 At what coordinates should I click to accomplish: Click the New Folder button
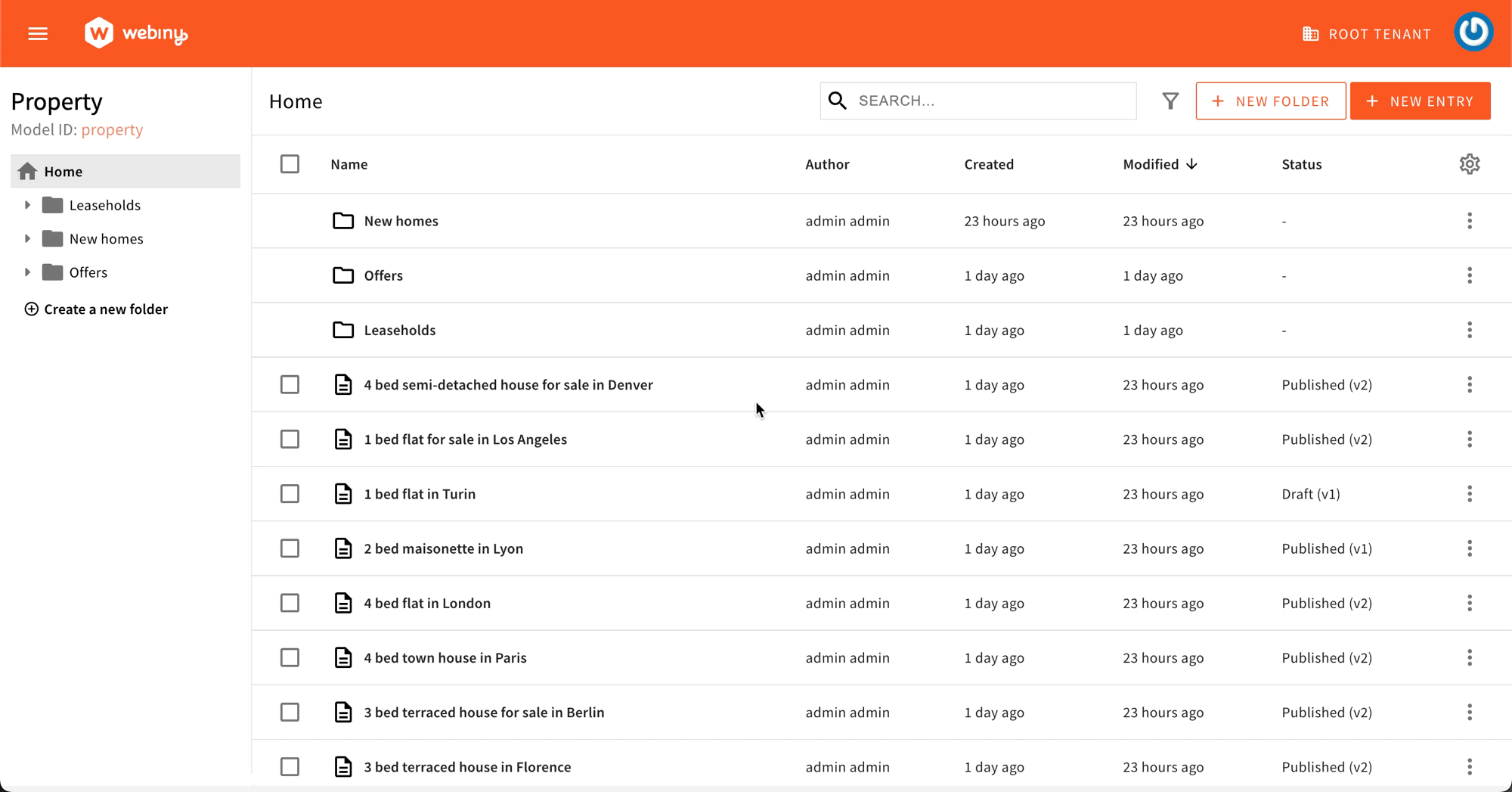[1270, 101]
